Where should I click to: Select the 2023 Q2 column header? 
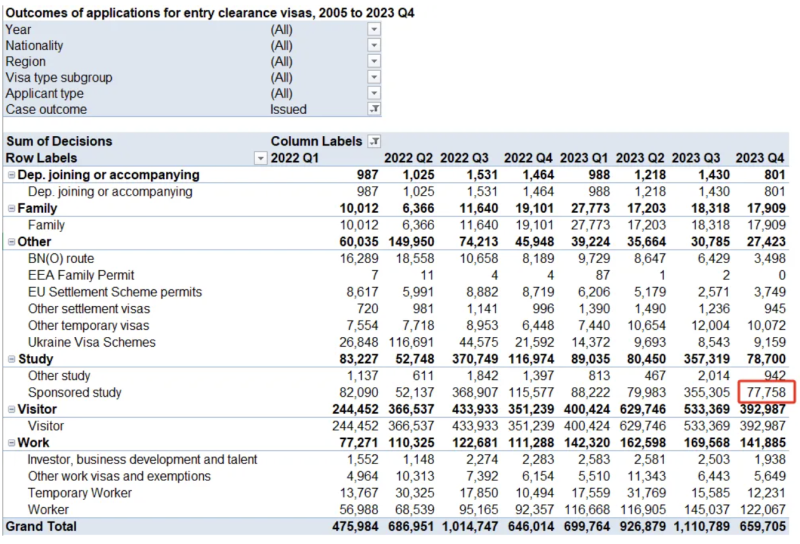point(640,158)
